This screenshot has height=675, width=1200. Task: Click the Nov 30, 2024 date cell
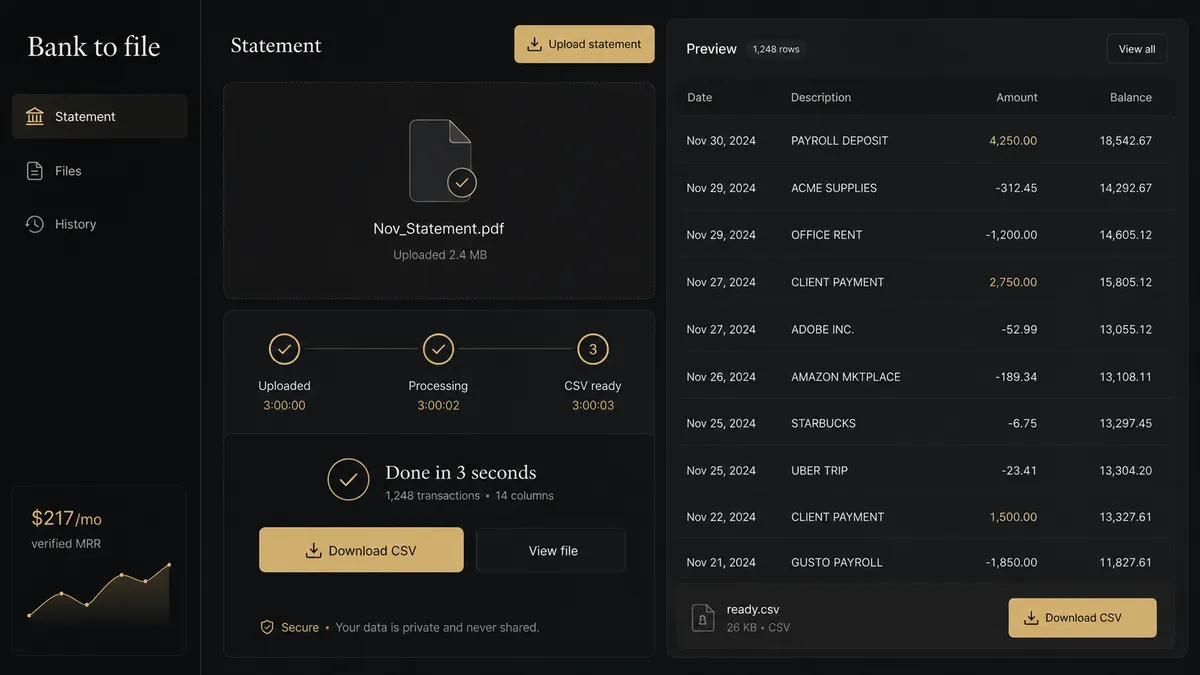click(721, 141)
